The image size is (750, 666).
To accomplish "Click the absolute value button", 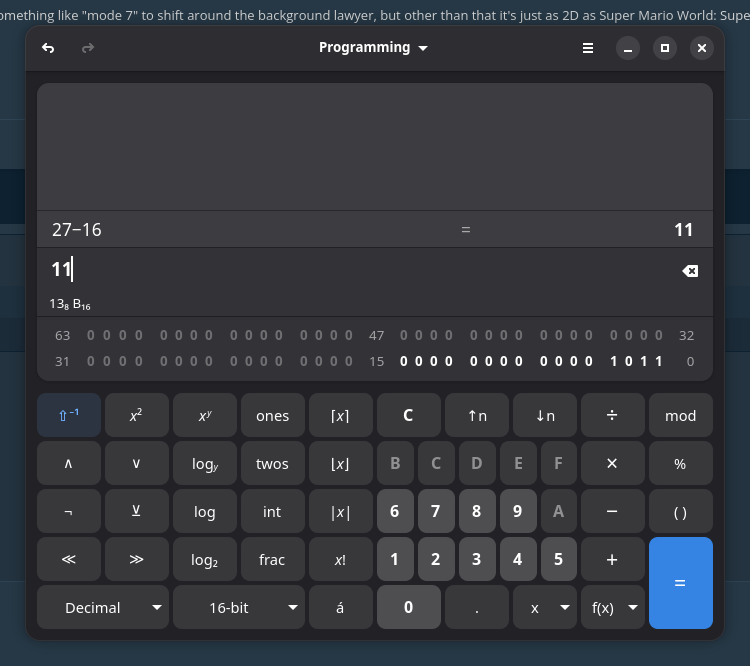I will 341,511.
